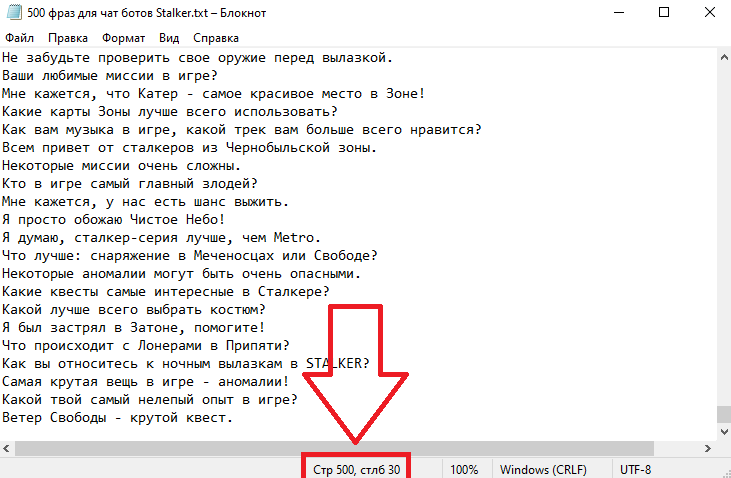Click line 'Самая крутая вещь в игре'
Viewport: 731px width, 478px height.
[145, 382]
